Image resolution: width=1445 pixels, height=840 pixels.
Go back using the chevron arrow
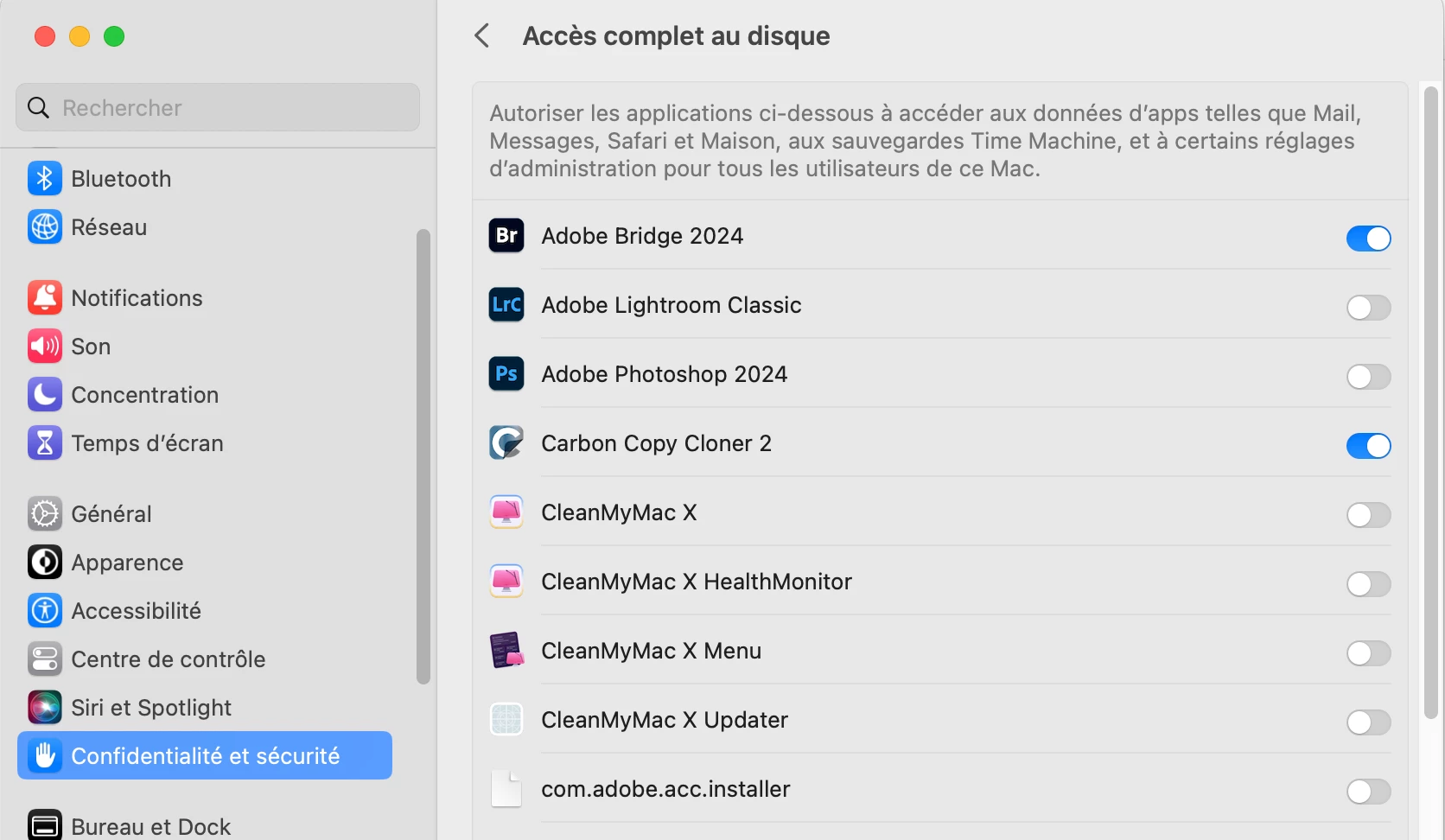pos(482,35)
